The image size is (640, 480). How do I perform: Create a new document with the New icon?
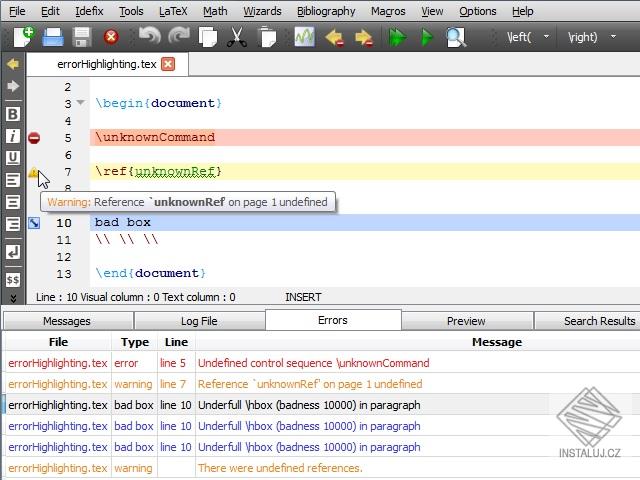tap(24, 37)
